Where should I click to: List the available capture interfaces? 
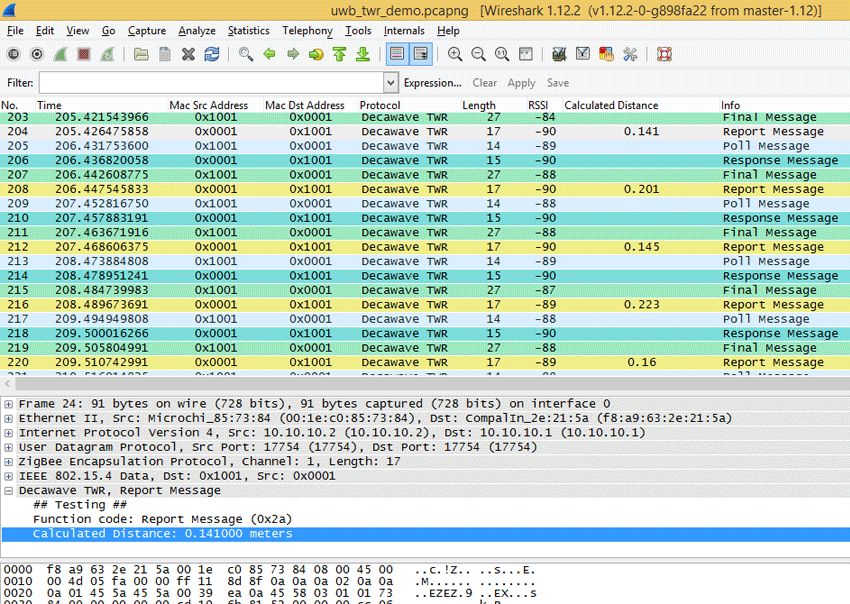tap(14, 53)
